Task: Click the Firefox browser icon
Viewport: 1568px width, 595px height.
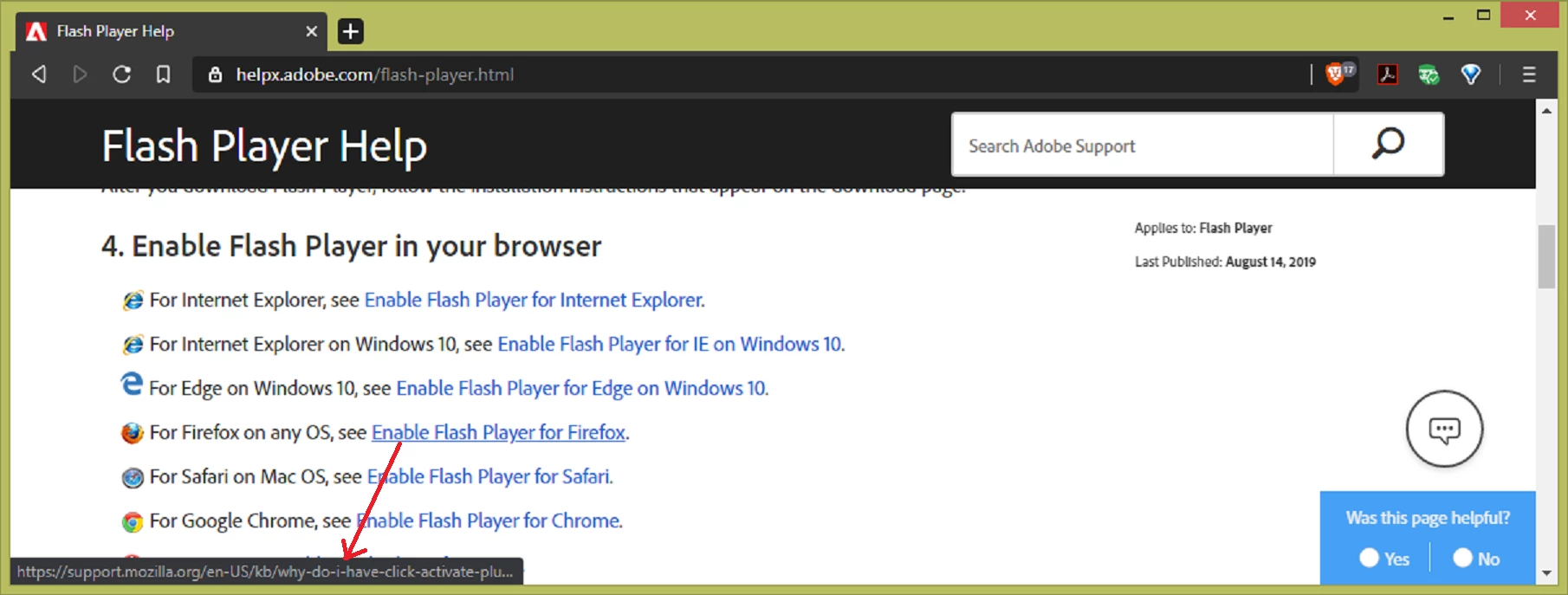Action: [133, 433]
